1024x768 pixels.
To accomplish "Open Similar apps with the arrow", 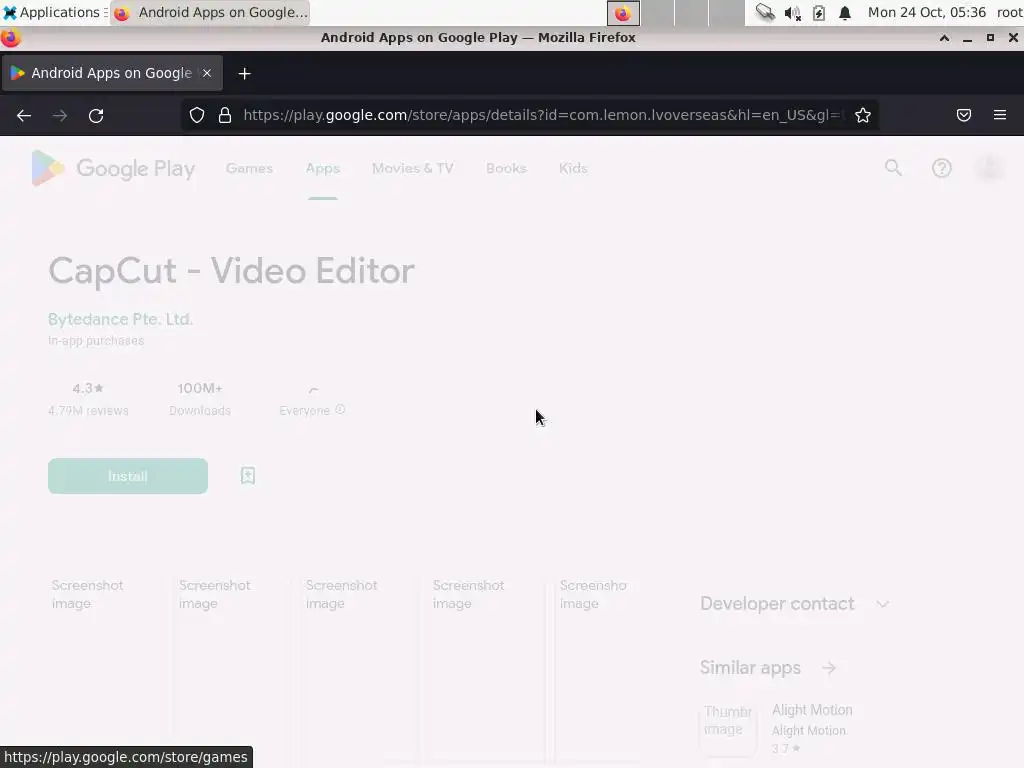I will [829, 668].
